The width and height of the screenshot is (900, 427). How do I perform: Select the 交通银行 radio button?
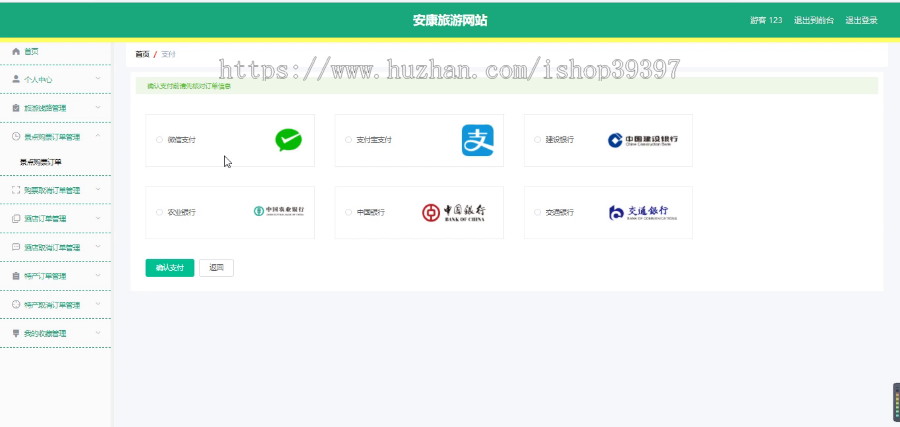(538, 212)
